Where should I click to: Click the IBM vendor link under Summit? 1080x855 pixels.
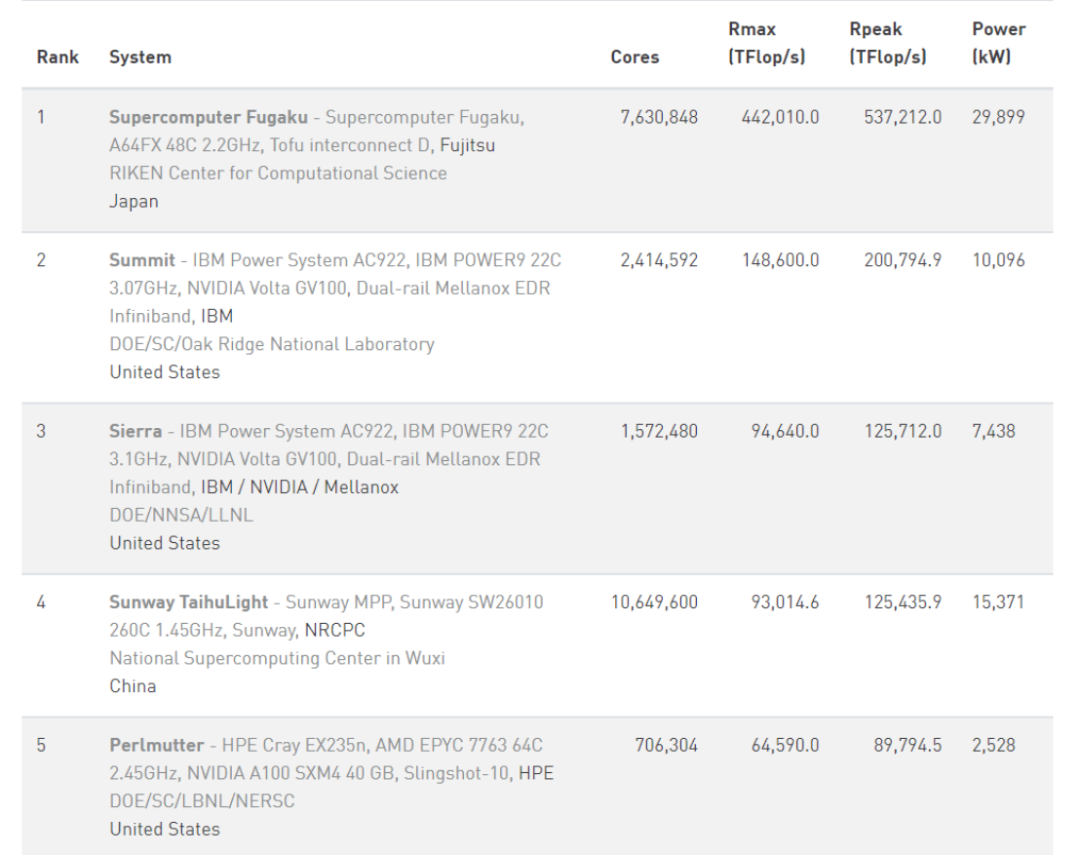point(217,316)
